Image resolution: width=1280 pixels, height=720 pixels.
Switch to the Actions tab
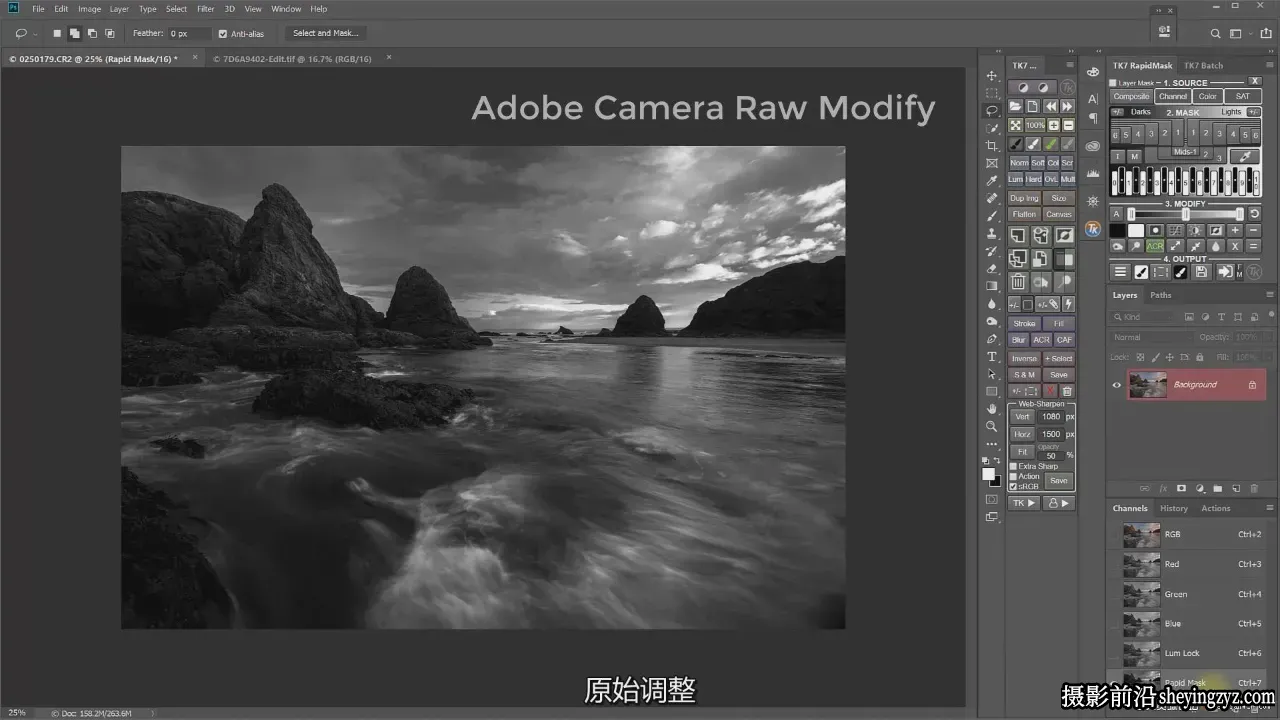point(1216,508)
